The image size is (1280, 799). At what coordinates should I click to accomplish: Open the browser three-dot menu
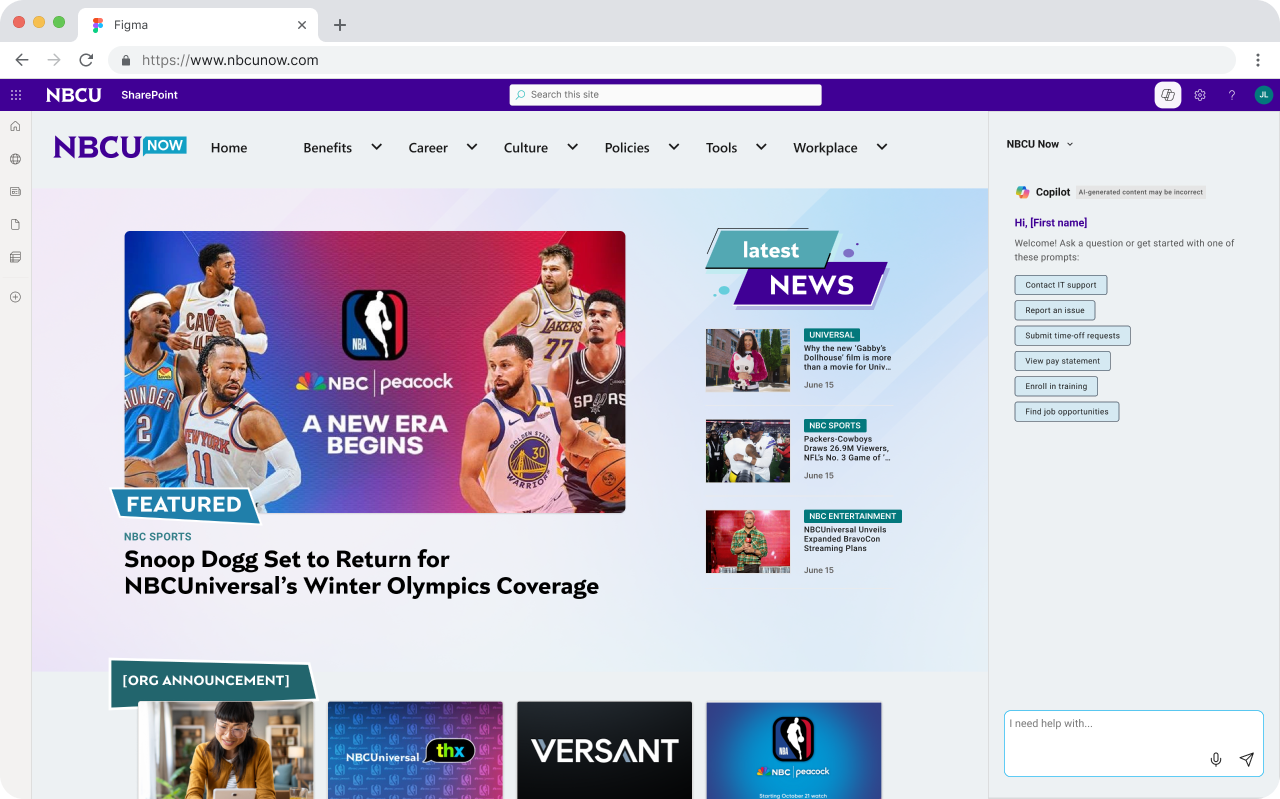coord(1259,60)
